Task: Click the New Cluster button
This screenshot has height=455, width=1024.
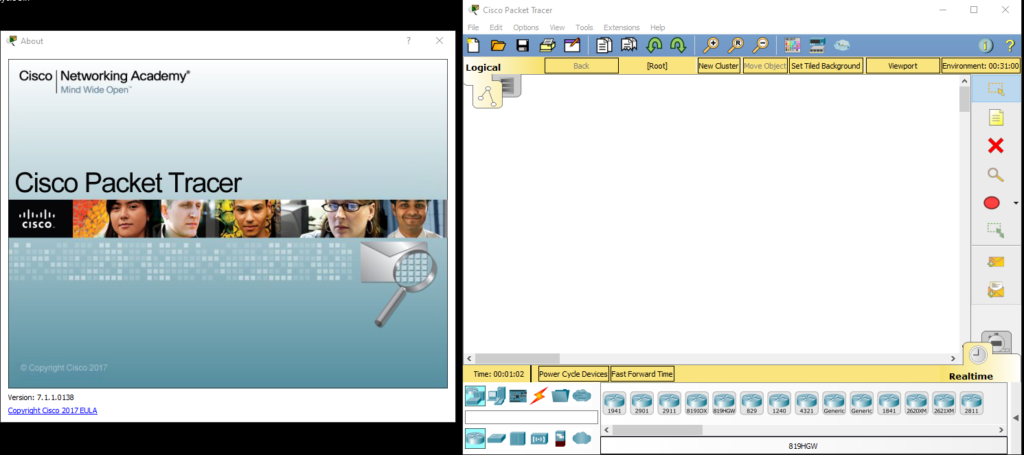Action: (x=718, y=66)
